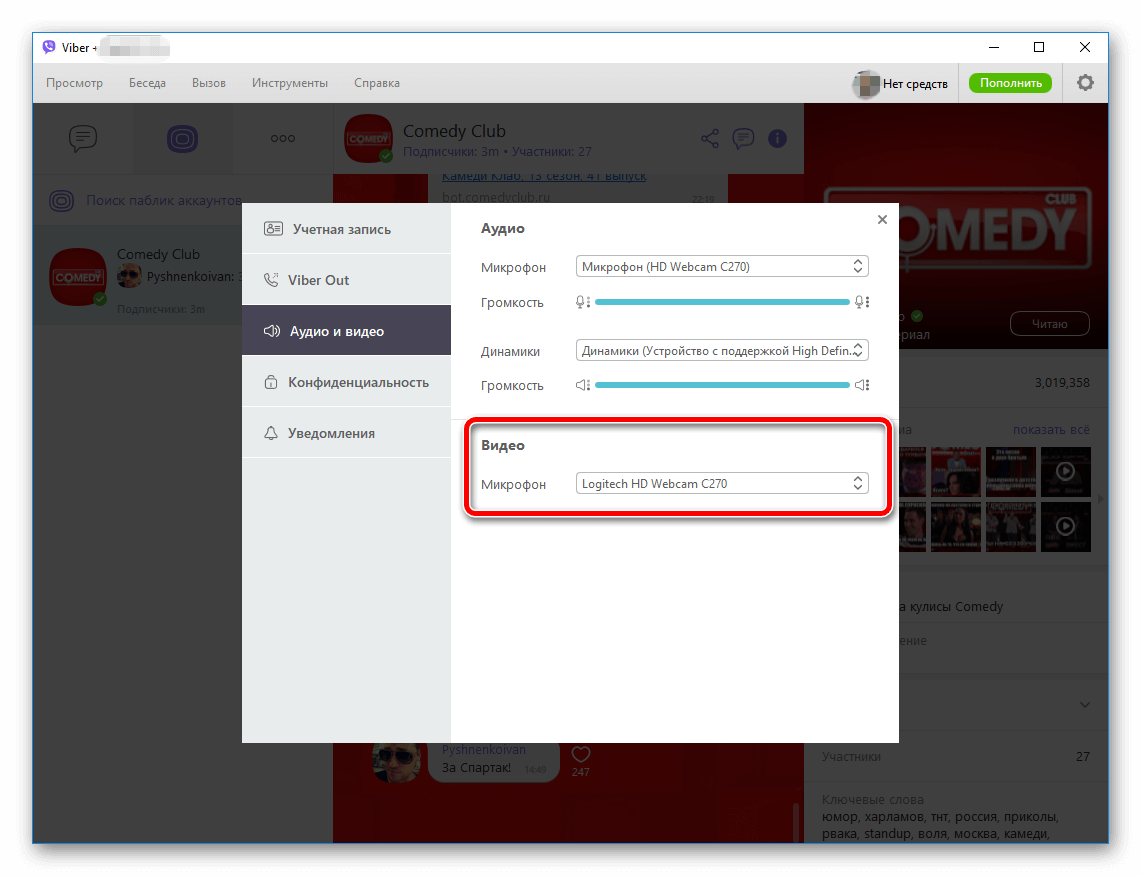Click the low microphone volume icon
The height and width of the screenshot is (876, 1141).
(x=582, y=302)
